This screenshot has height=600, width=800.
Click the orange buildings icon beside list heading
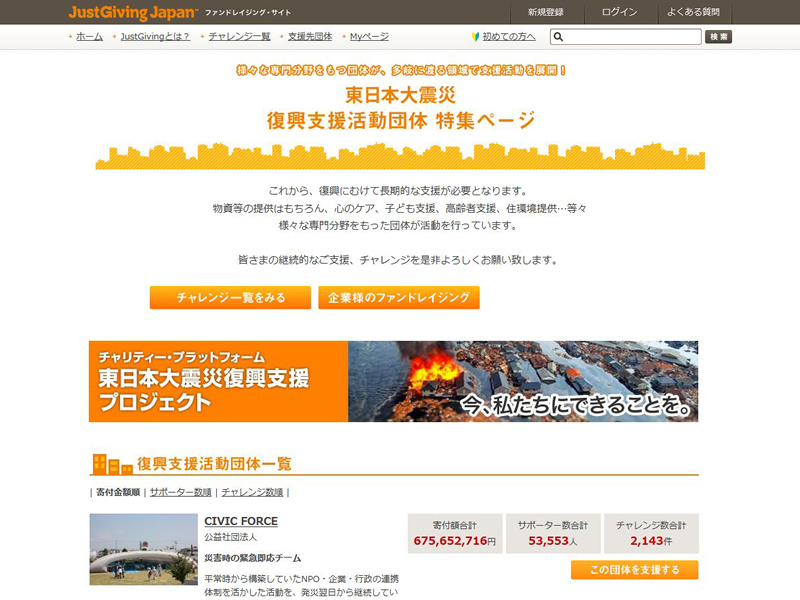pyautogui.click(x=112, y=464)
